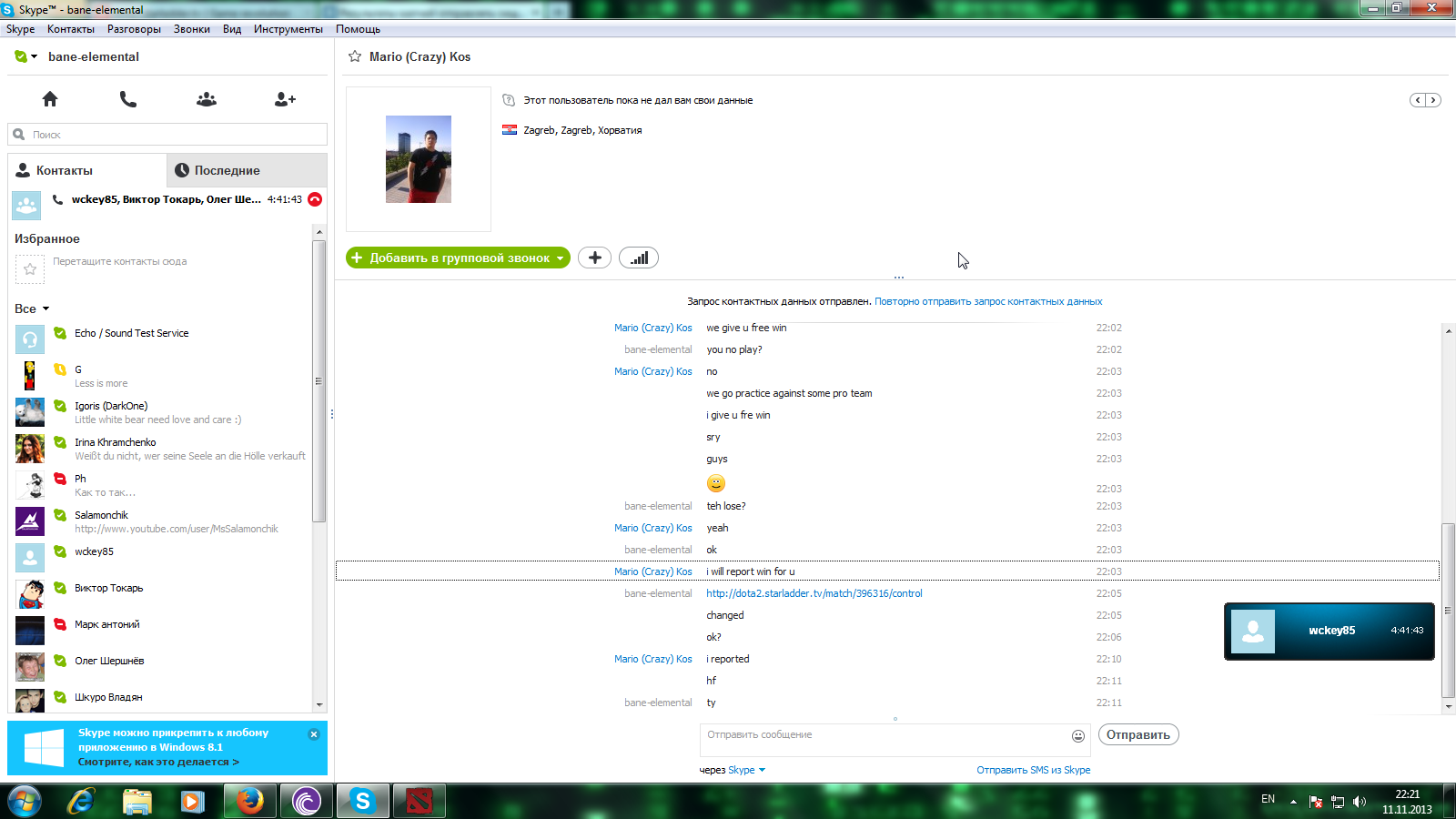Click the volume icon in system tray

point(1360,802)
